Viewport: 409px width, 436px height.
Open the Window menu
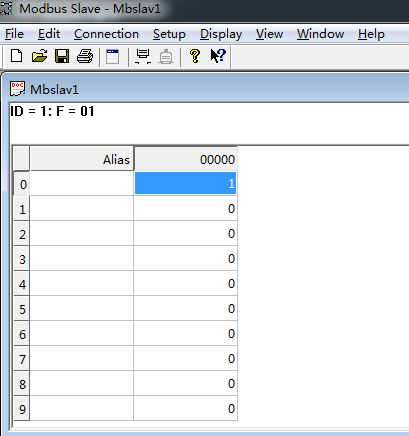click(x=320, y=34)
